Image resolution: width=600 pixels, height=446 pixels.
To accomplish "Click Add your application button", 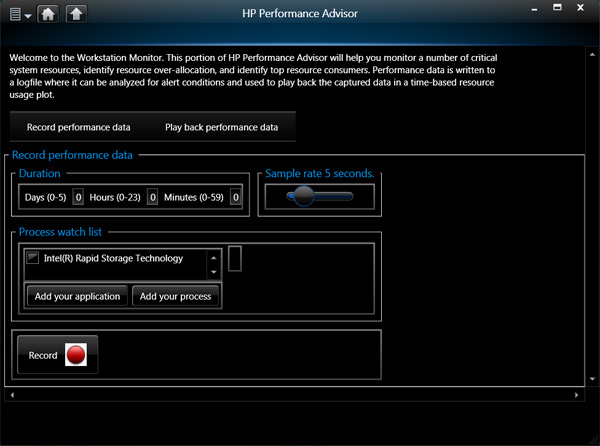I will [x=77, y=296].
